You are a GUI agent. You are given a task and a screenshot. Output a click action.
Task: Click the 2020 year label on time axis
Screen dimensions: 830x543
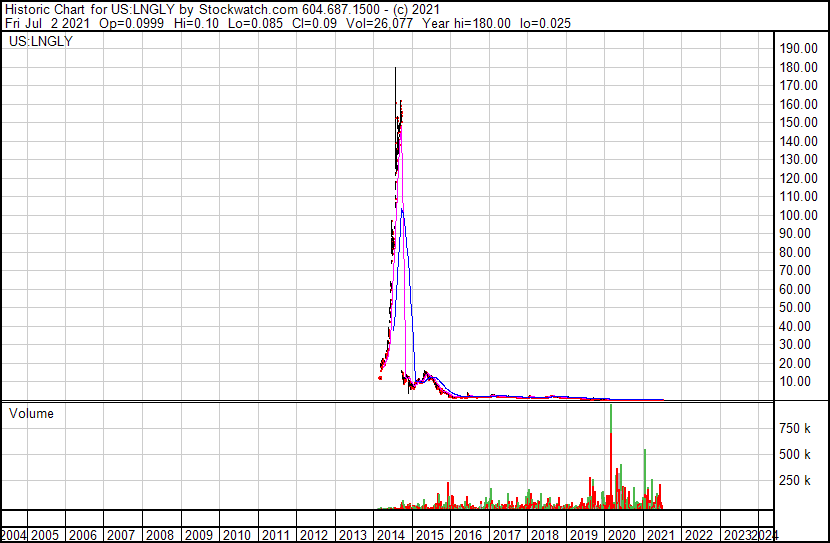(622, 536)
